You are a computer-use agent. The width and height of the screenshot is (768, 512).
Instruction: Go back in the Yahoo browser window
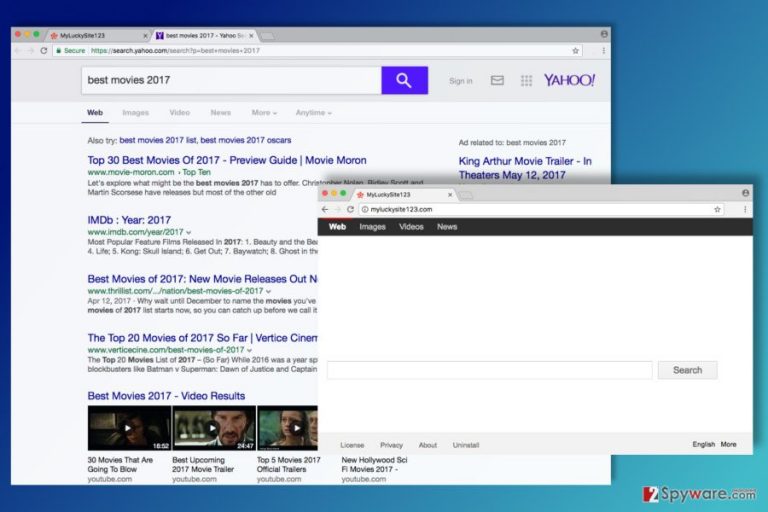[18, 50]
